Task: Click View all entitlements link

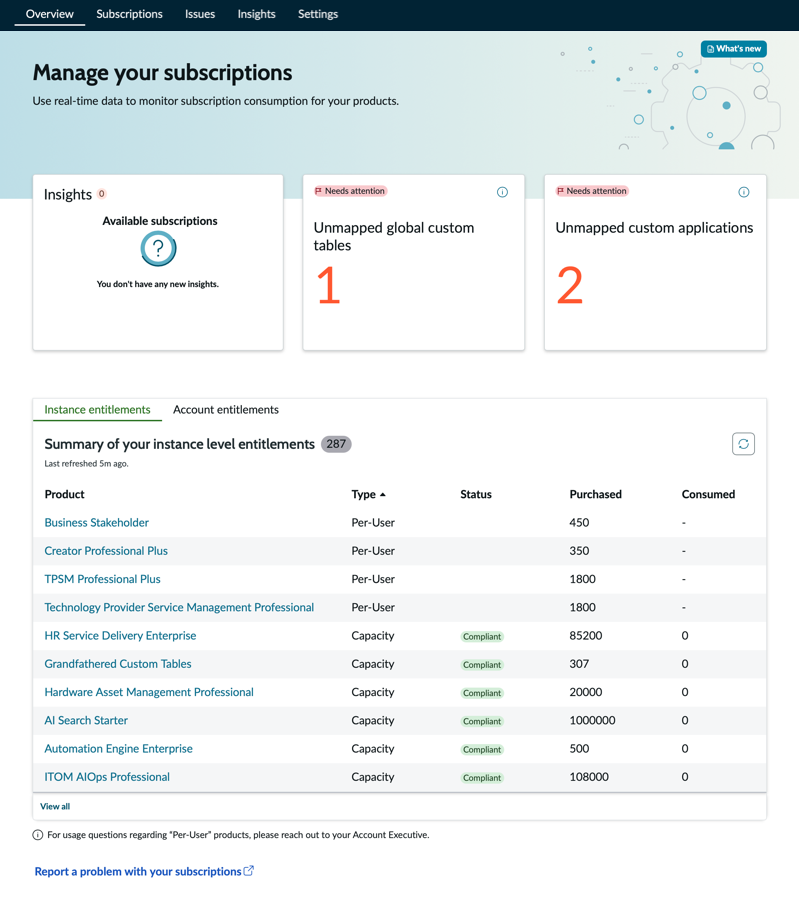Action: (55, 806)
